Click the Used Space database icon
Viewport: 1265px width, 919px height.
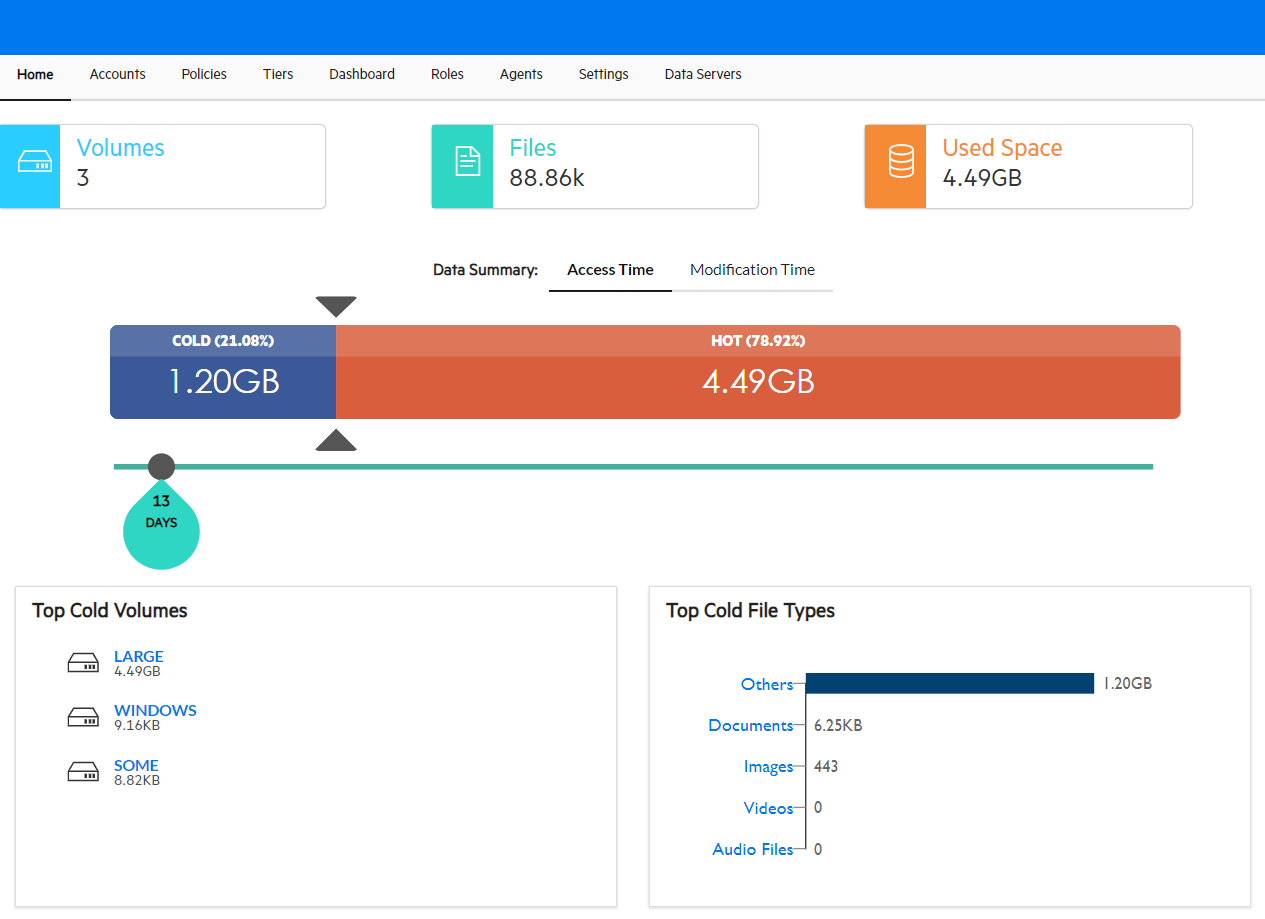[901, 161]
